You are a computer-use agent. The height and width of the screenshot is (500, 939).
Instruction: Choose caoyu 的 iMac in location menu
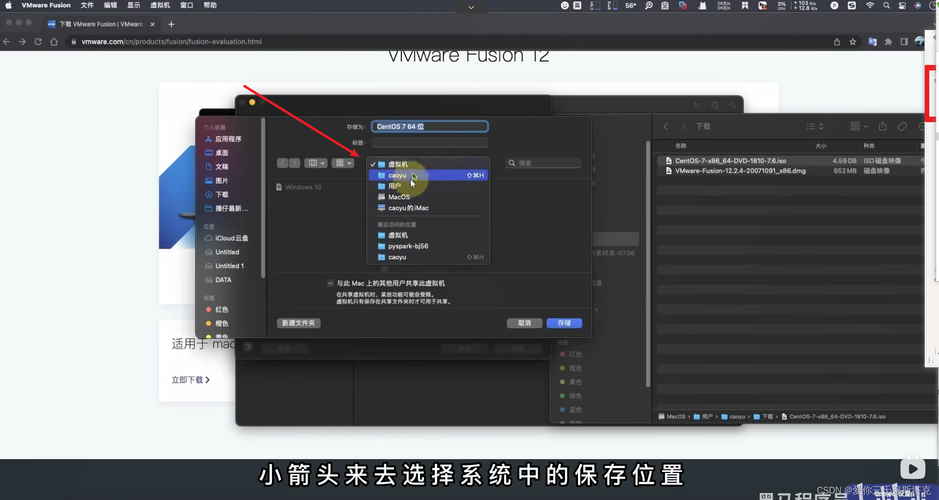pyautogui.click(x=428, y=208)
